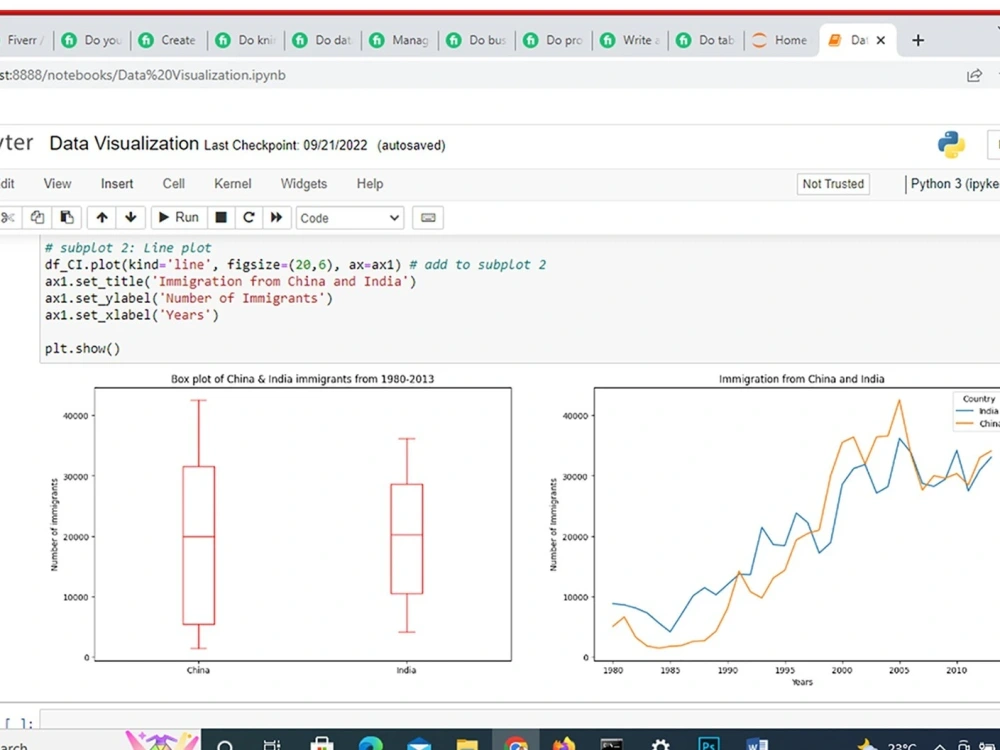The height and width of the screenshot is (750, 1000).
Task: Restart kernel and run all cells icon
Action: pos(277,217)
